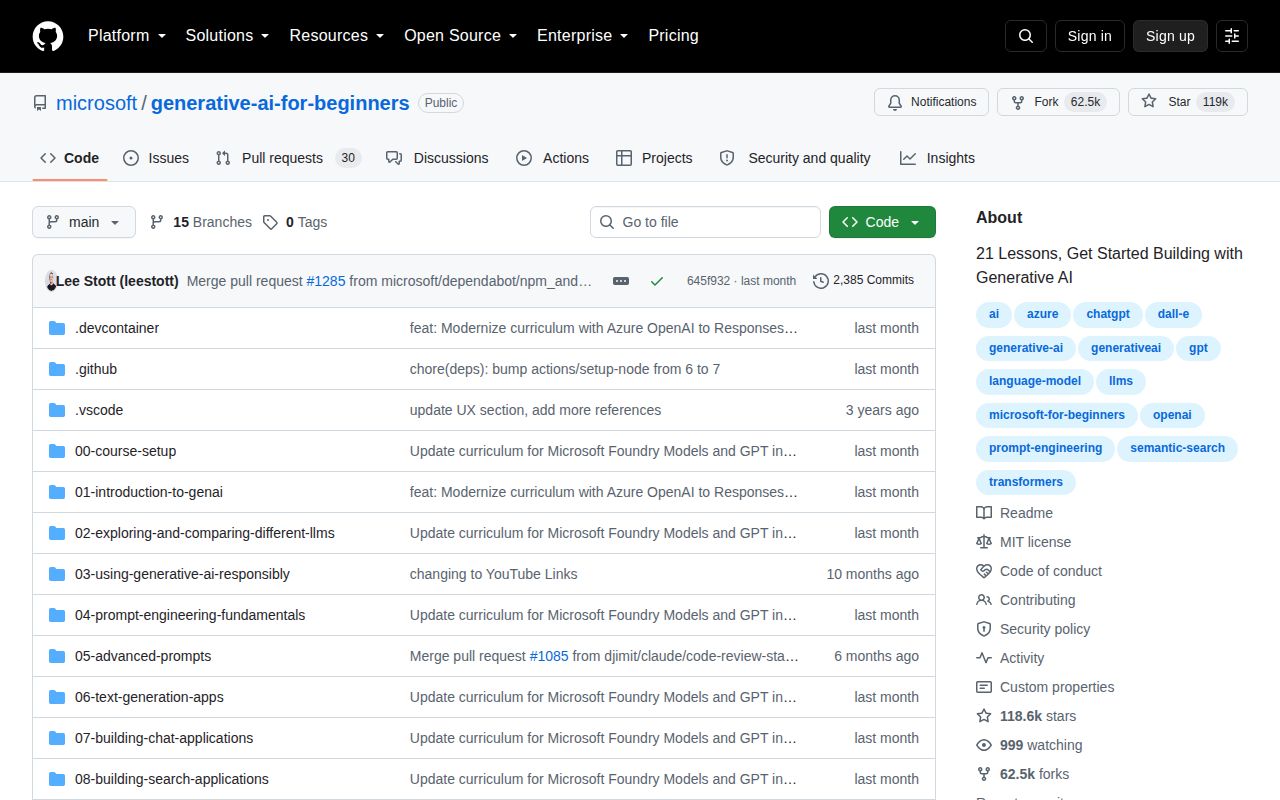The image size is (1280, 800).
Task: Click Lee Stott's avatar image
Action: coord(51,281)
